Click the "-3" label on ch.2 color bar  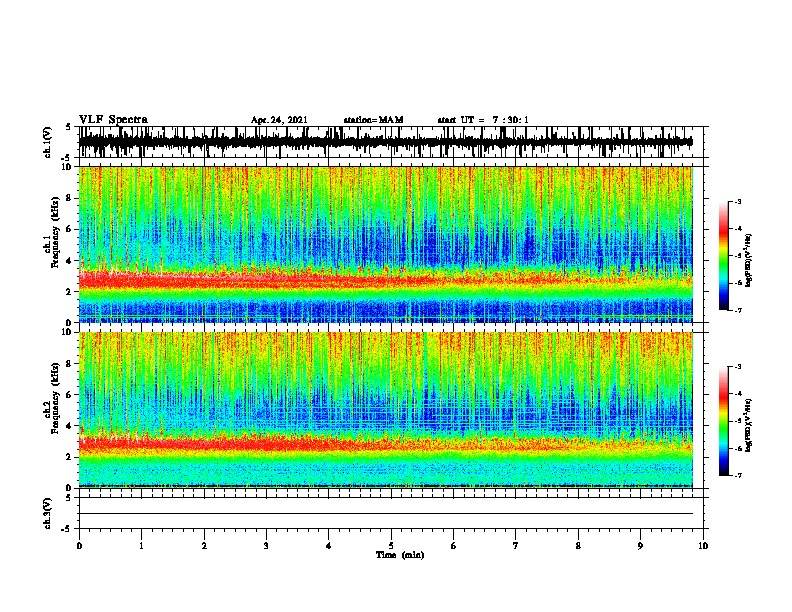tap(737, 367)
